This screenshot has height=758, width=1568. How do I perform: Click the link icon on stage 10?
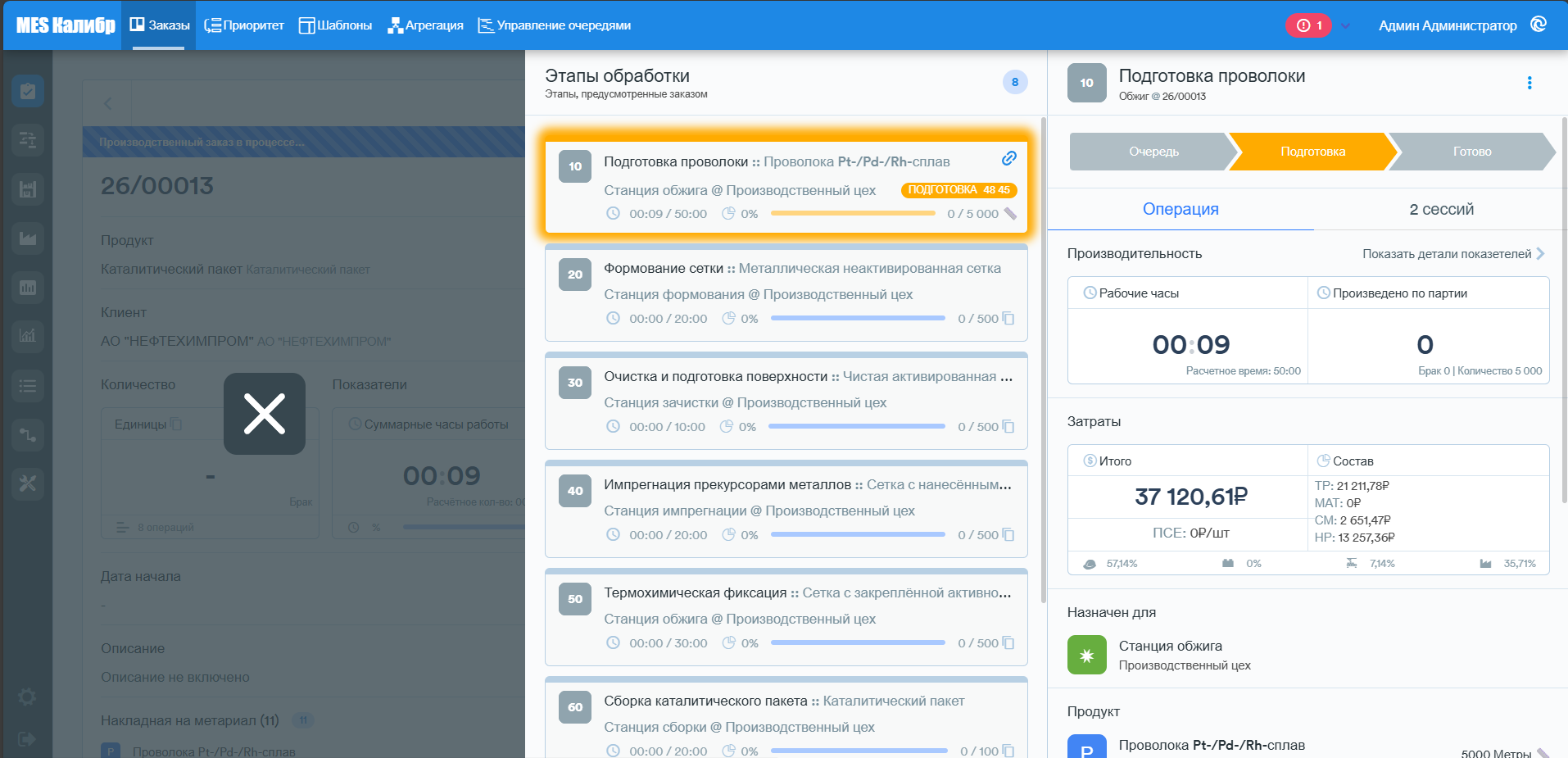click(x=1009, y=158)
